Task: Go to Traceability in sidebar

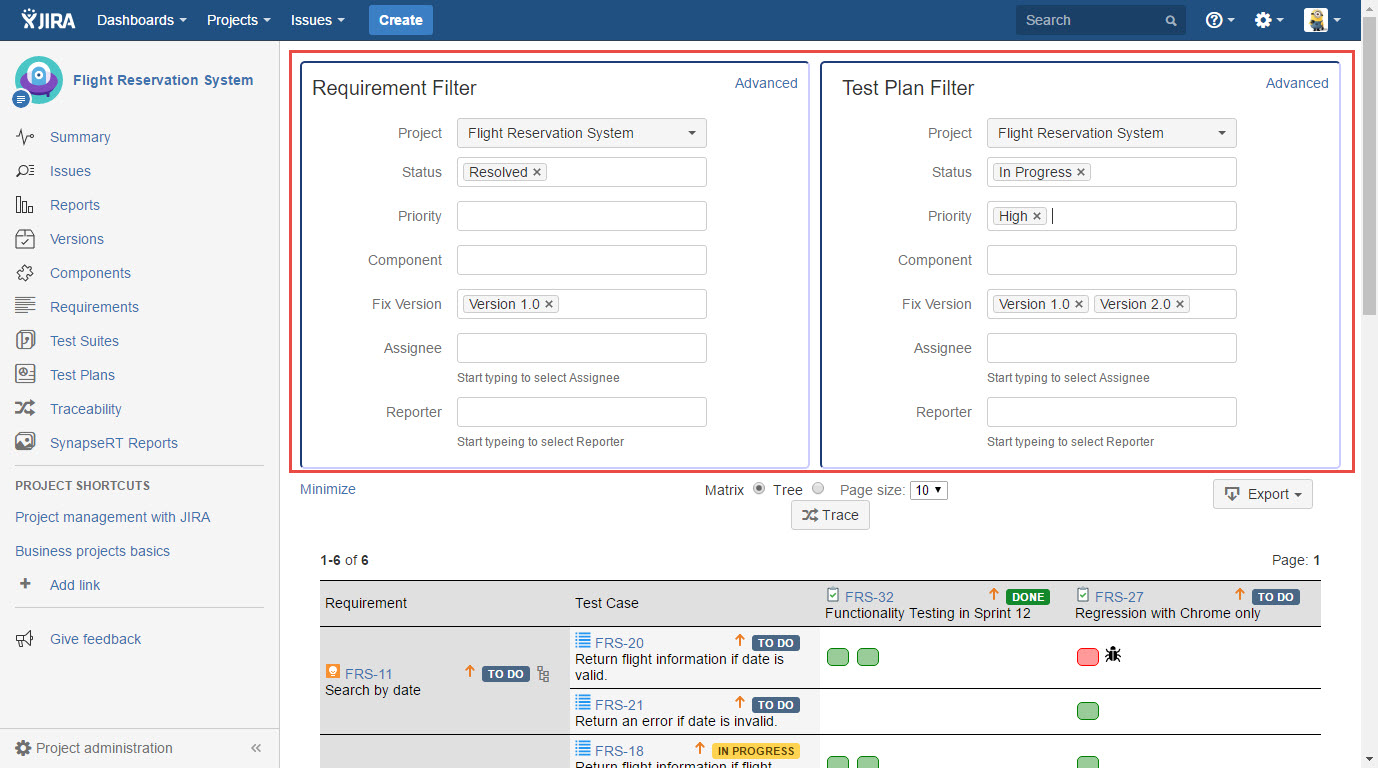Action: (86, 409)
